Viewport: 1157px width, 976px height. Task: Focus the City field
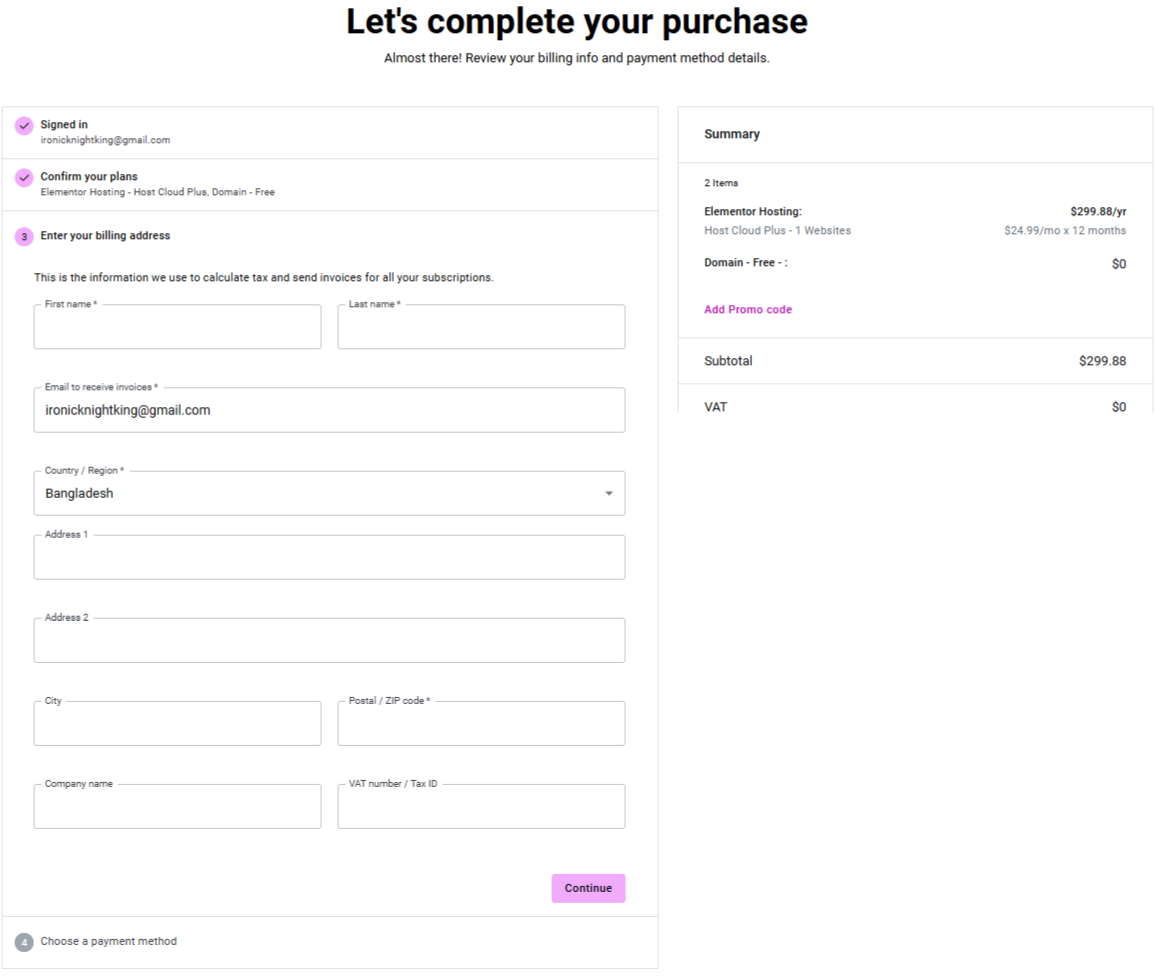(x=177, y=724)
